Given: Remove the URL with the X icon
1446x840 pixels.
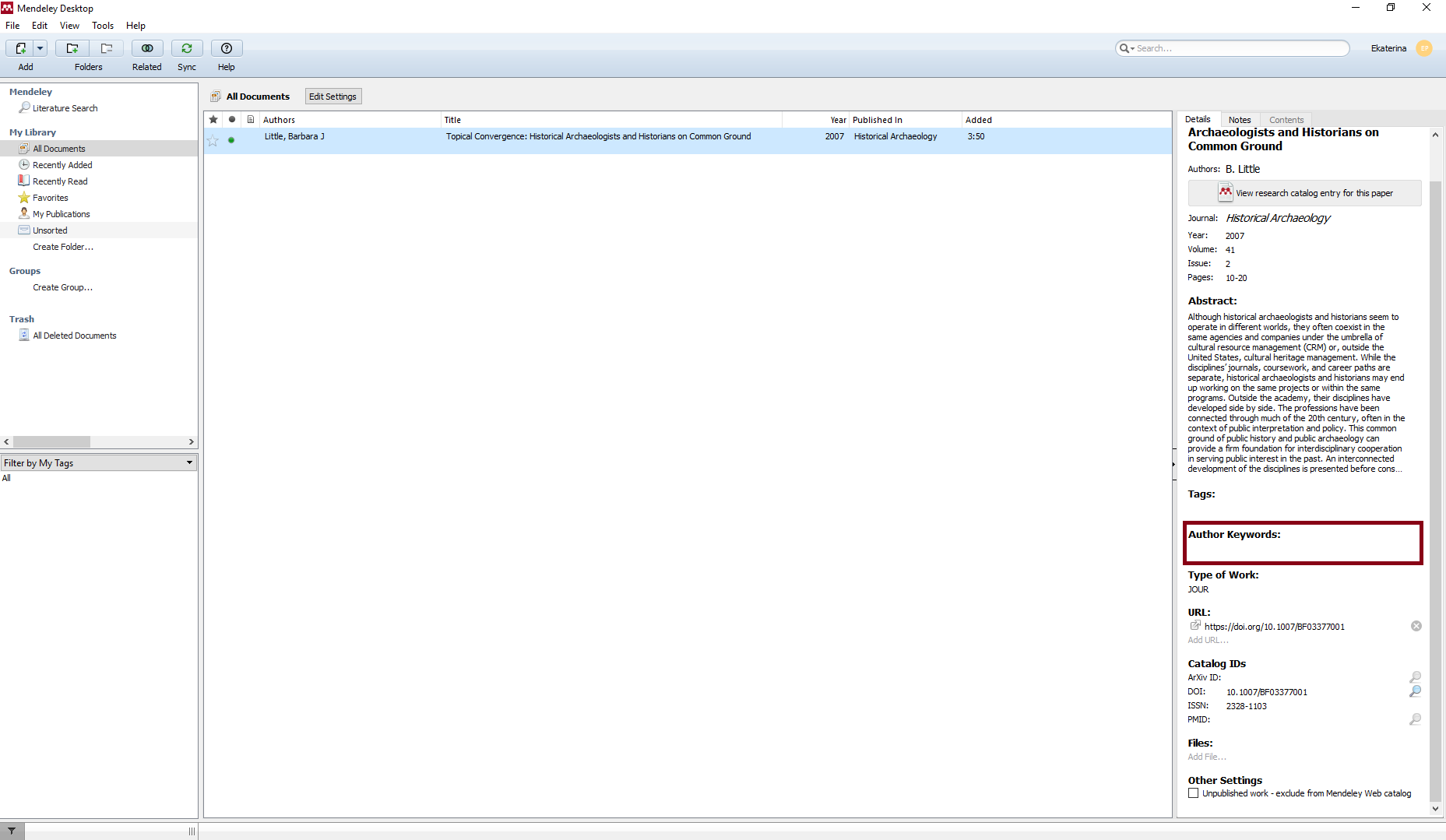Looking at the screenshot, I should tap(1416, 626).
